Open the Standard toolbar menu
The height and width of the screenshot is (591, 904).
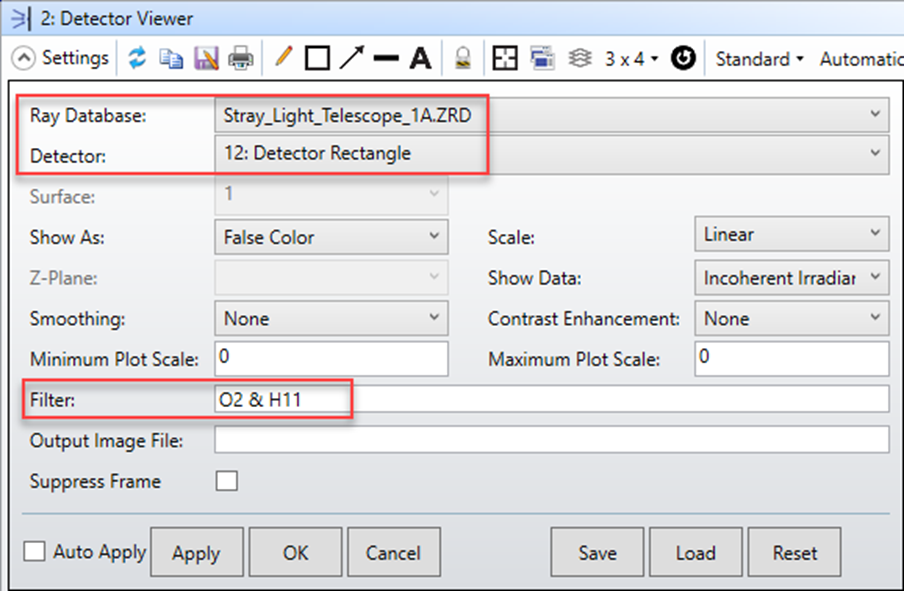point(759,58)
